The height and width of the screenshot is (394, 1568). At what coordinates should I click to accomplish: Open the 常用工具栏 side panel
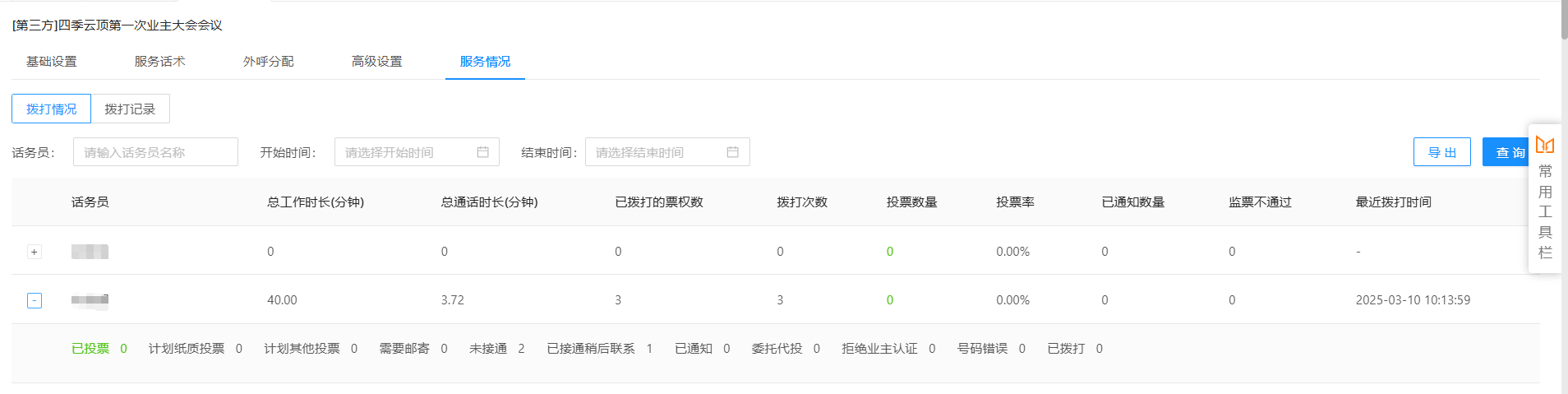click(x=1545, y=212)
